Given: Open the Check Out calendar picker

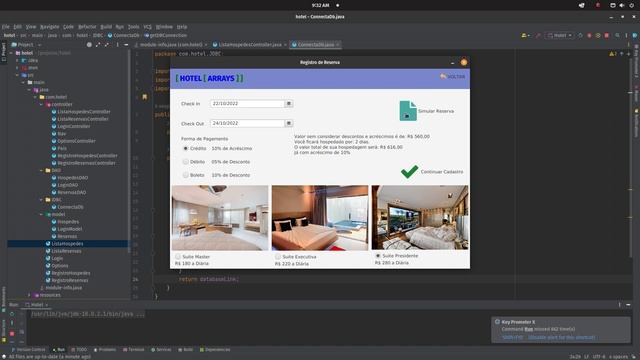Looking at the screenshot, I should (289, 123).
